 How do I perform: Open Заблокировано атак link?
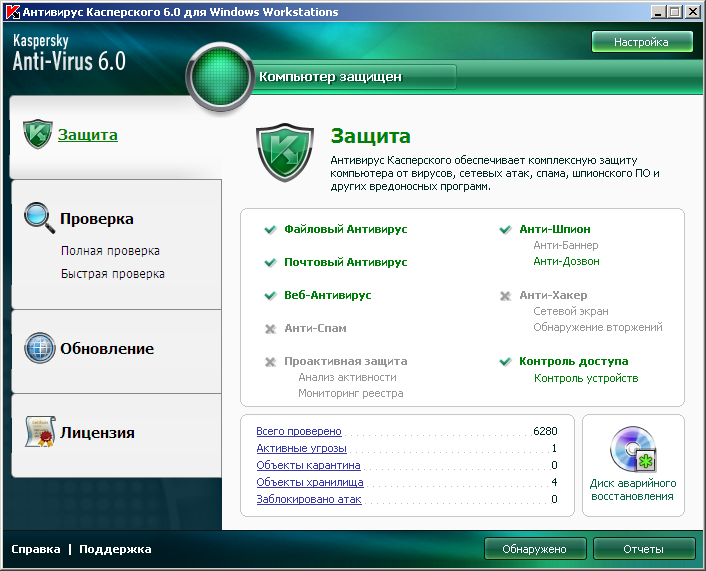pos(309,499)
